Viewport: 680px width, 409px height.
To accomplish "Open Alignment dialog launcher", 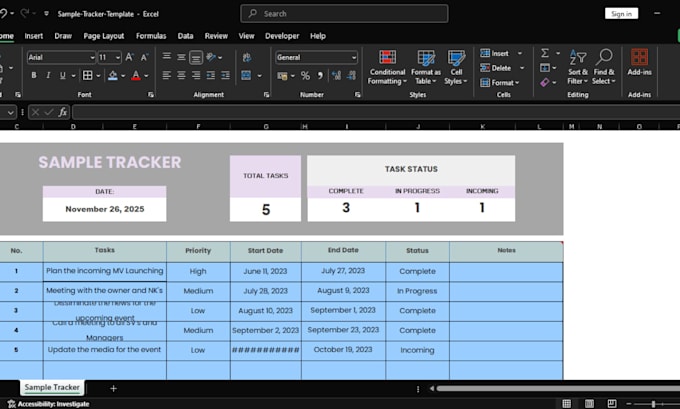I will pyautogui.click(x=266, y=95).
